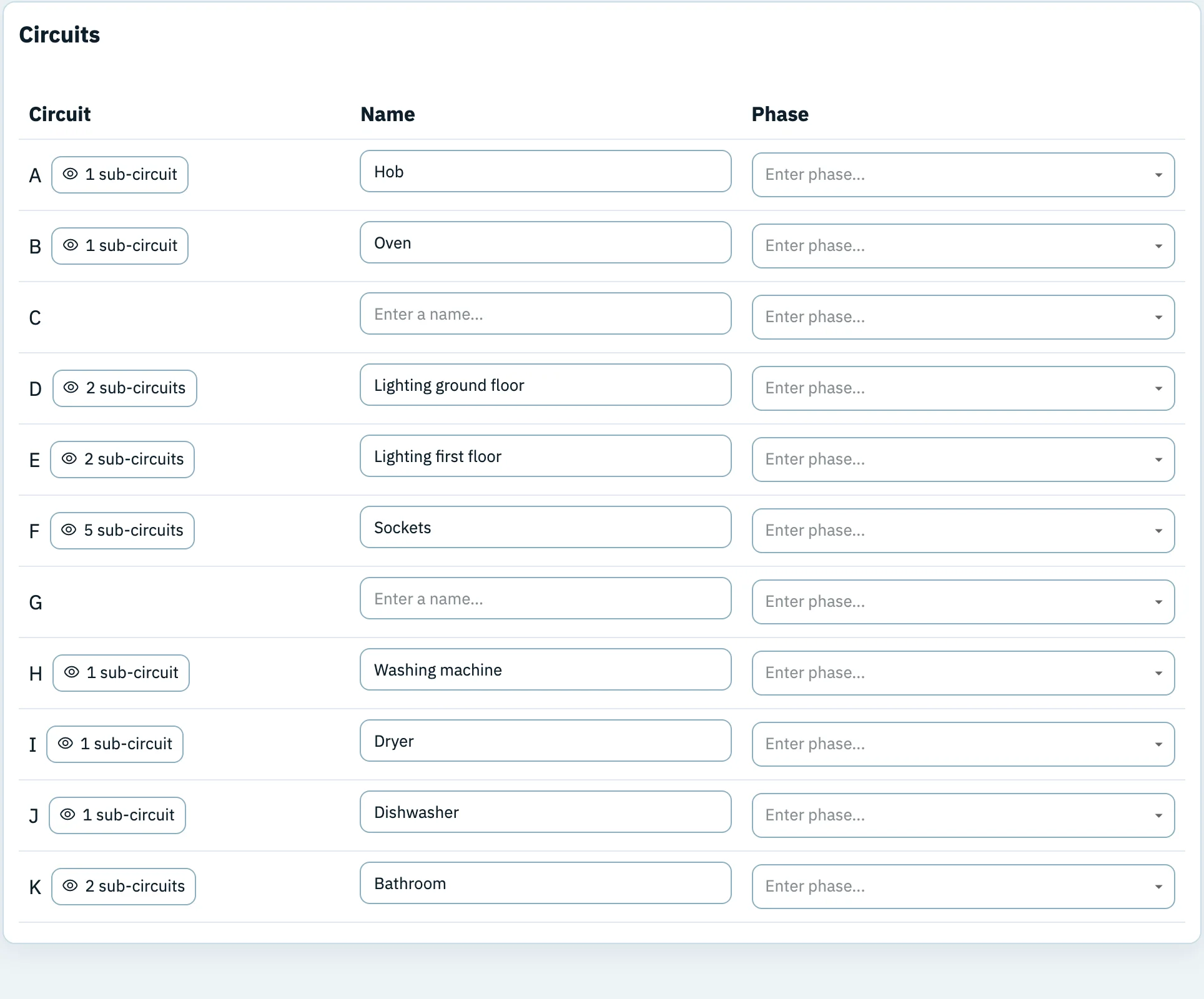Image resolution: width=1204 pixels, height=999 pixels.
Task: Edit the Lighting ground floor name field
Action: pyautogui.click(x=545, y=385)
